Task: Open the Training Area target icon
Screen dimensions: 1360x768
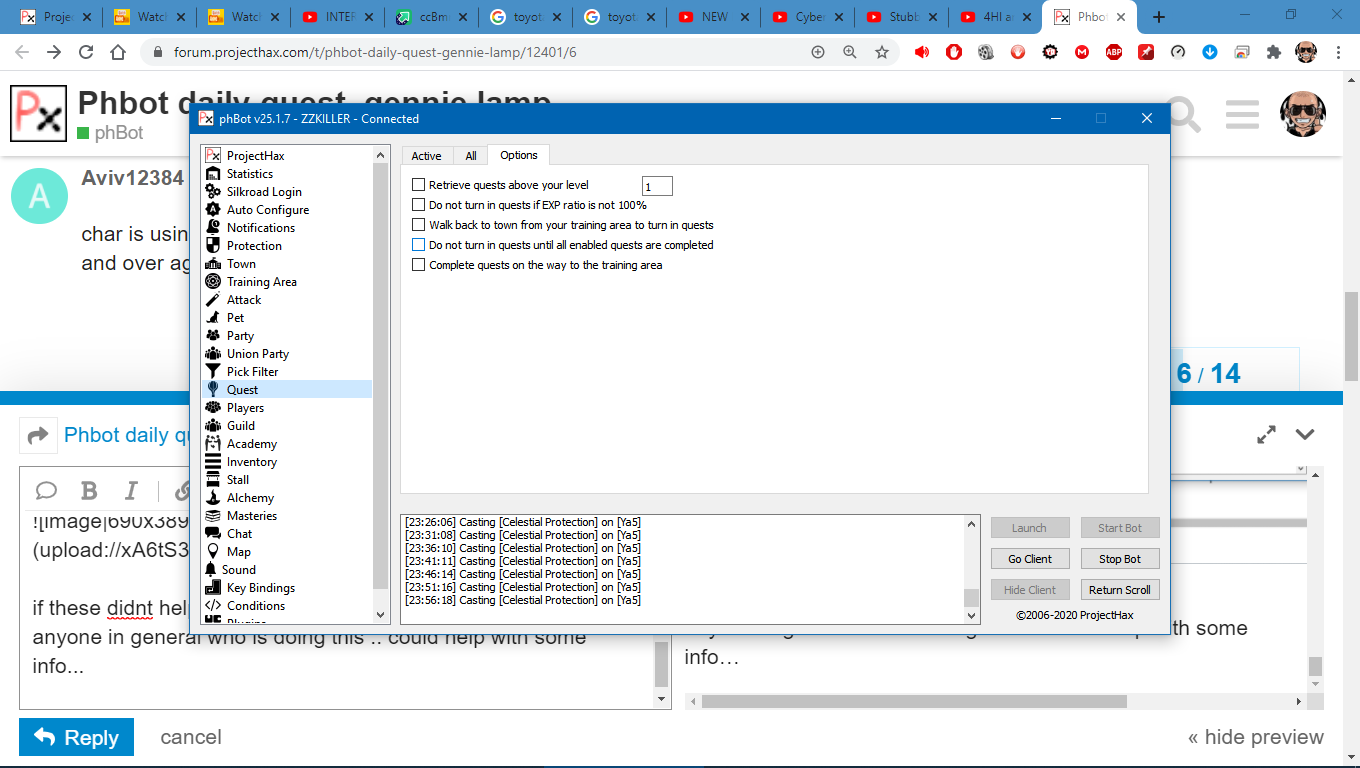Action: tap(212, 282)
